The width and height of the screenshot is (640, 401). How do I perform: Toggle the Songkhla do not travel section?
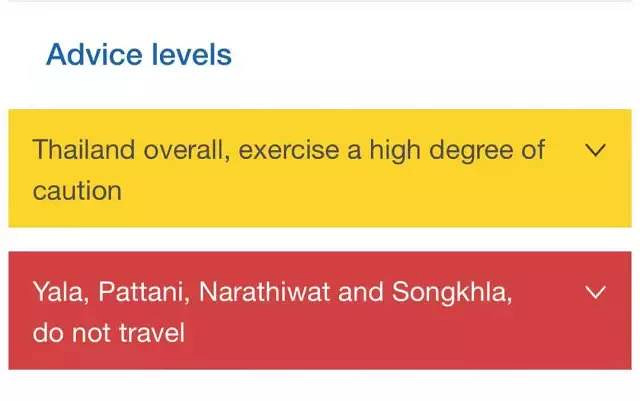point(320,311)
